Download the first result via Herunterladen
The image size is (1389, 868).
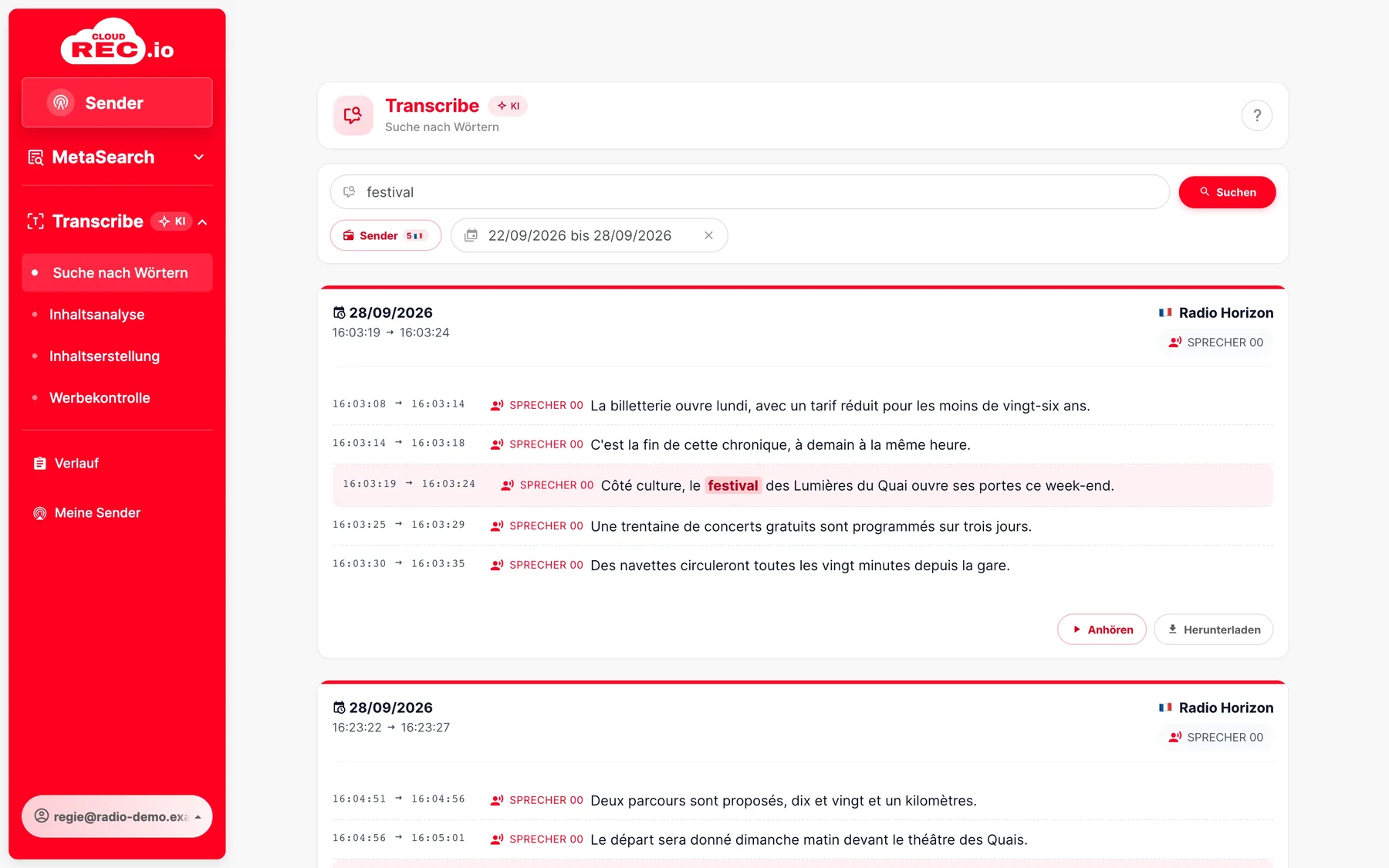[1213, 630]
